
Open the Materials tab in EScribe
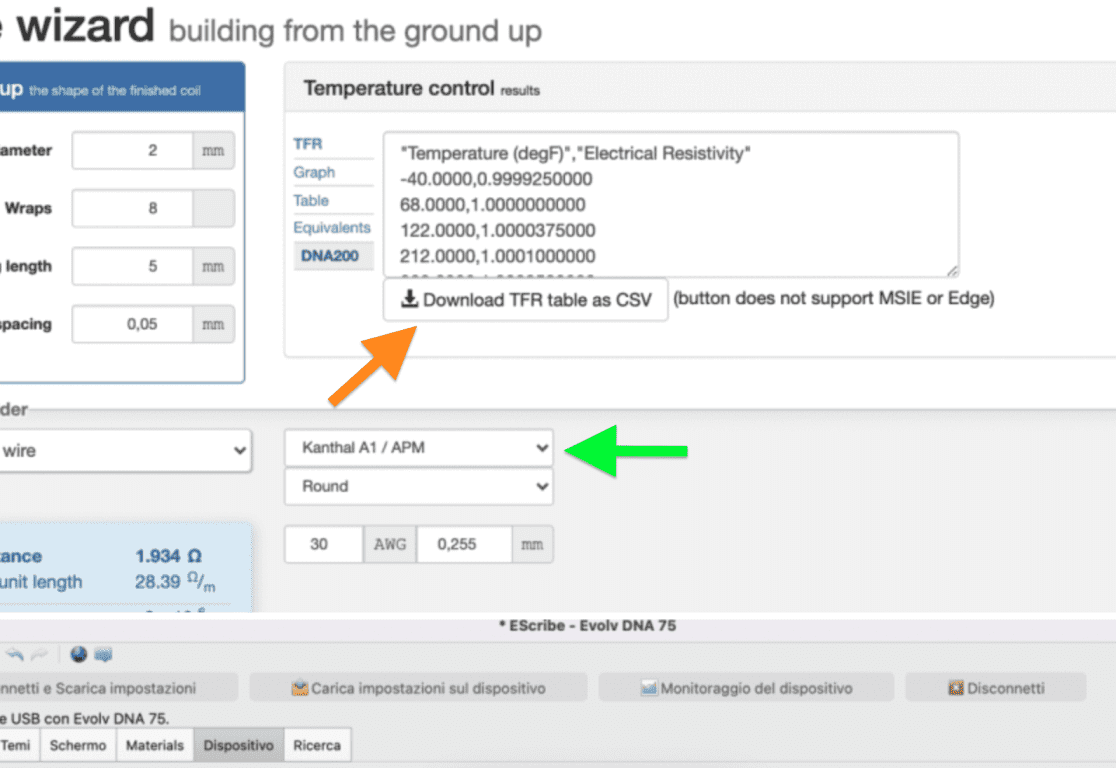154,745
